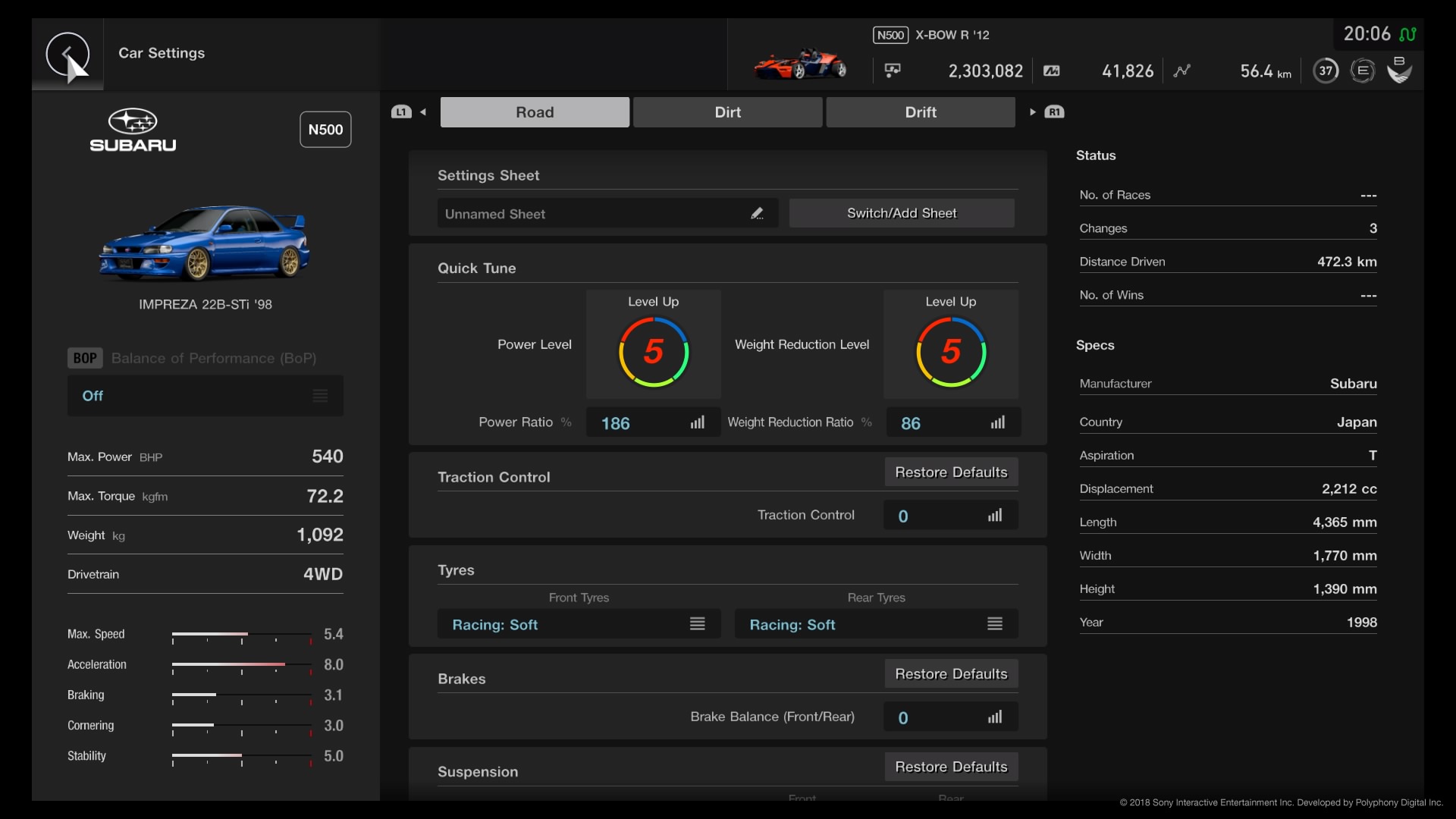This screenshot has height=819, width=1456.
Task: Click the Unnamed Sheet name field
Action: pyautogui.click(x=607, y=214)
